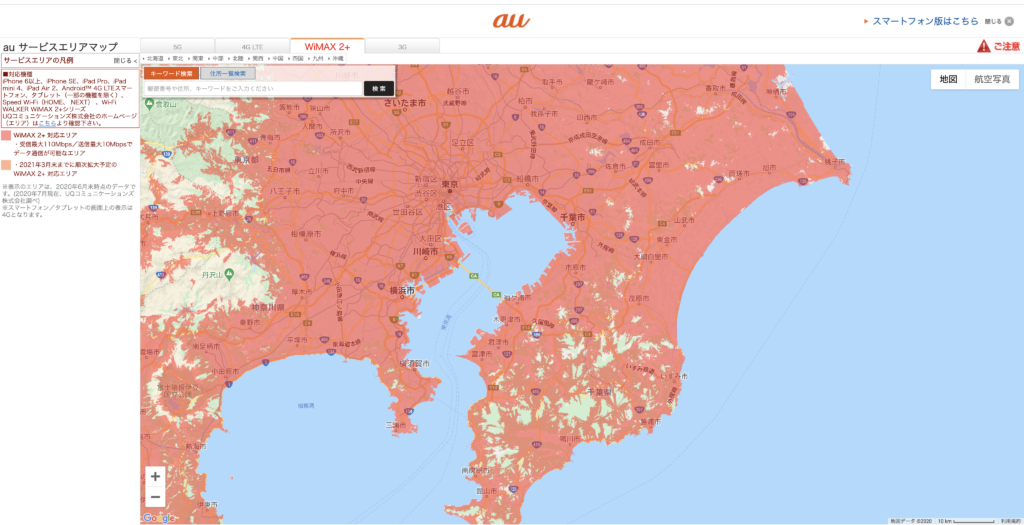1024x525 pixels.
Task: Open the 利用規約 terms link at the map's corner
Action: coord(1010,521)
